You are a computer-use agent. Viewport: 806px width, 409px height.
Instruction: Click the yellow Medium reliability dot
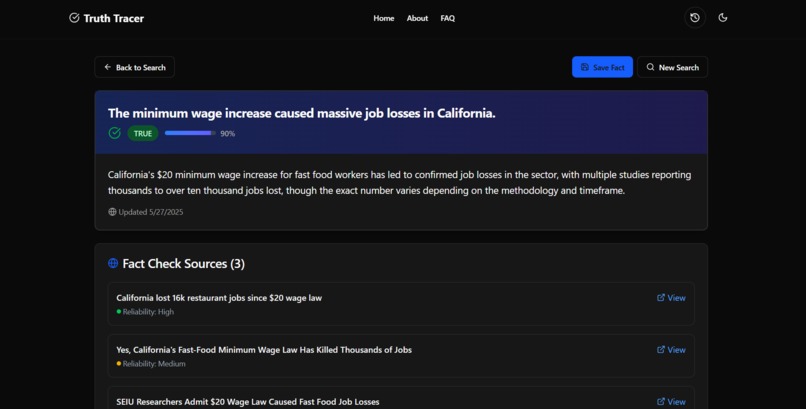point(119,363)
